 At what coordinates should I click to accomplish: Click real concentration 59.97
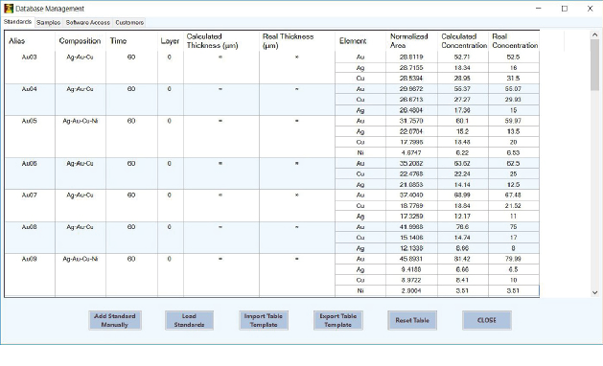[x=514, y=121]
